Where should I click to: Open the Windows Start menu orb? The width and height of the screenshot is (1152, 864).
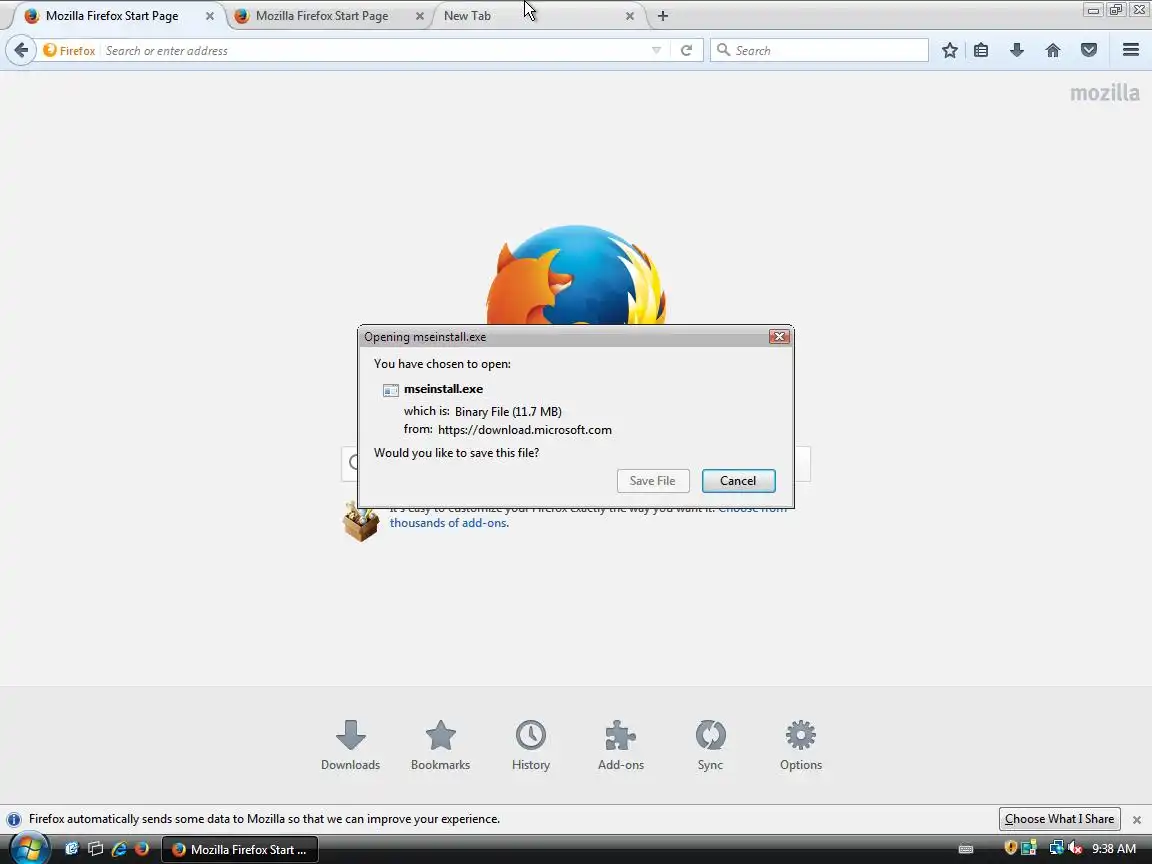(29, 849)
